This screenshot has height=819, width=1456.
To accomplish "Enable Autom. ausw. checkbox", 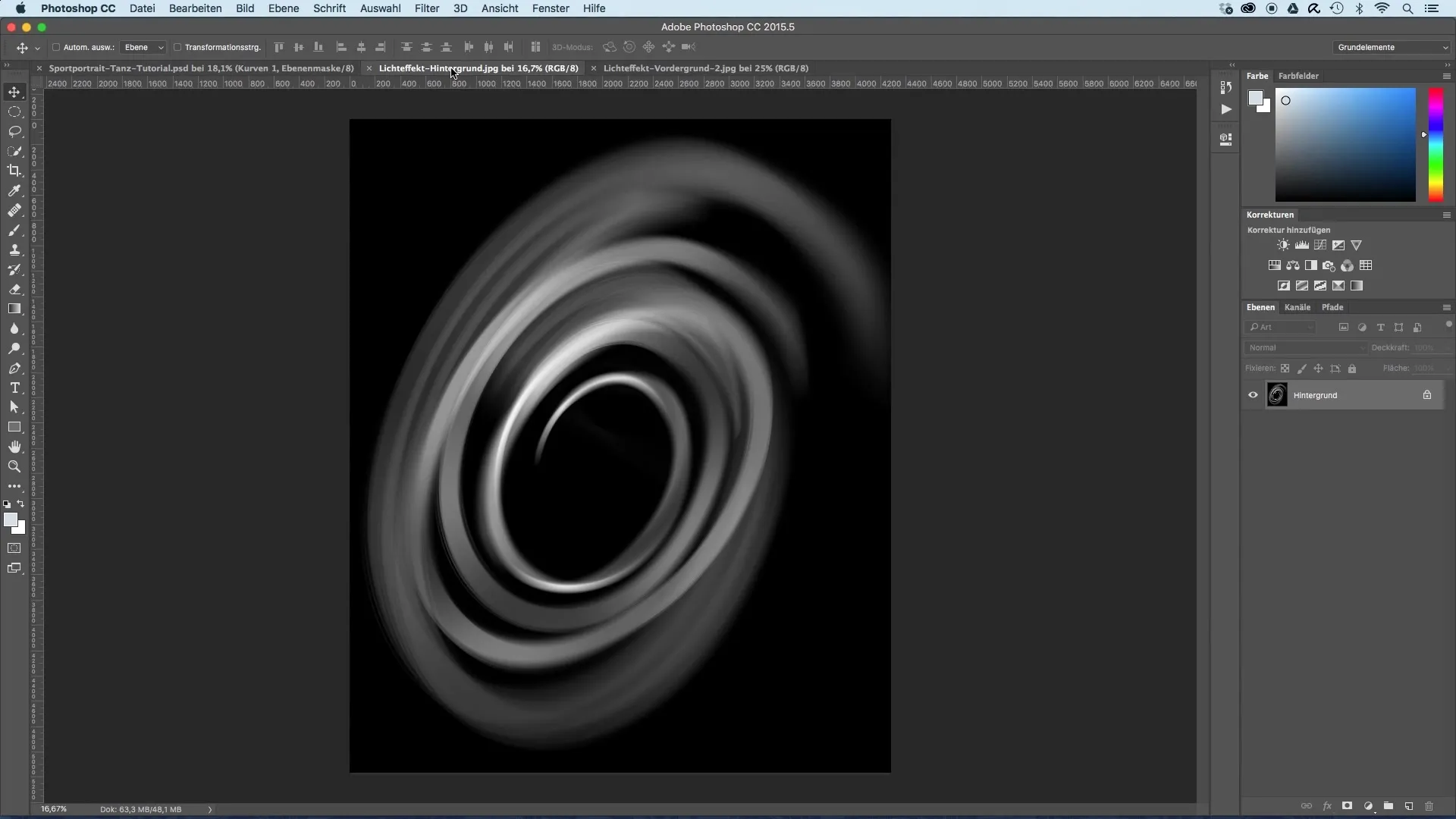I will [56, 47].
